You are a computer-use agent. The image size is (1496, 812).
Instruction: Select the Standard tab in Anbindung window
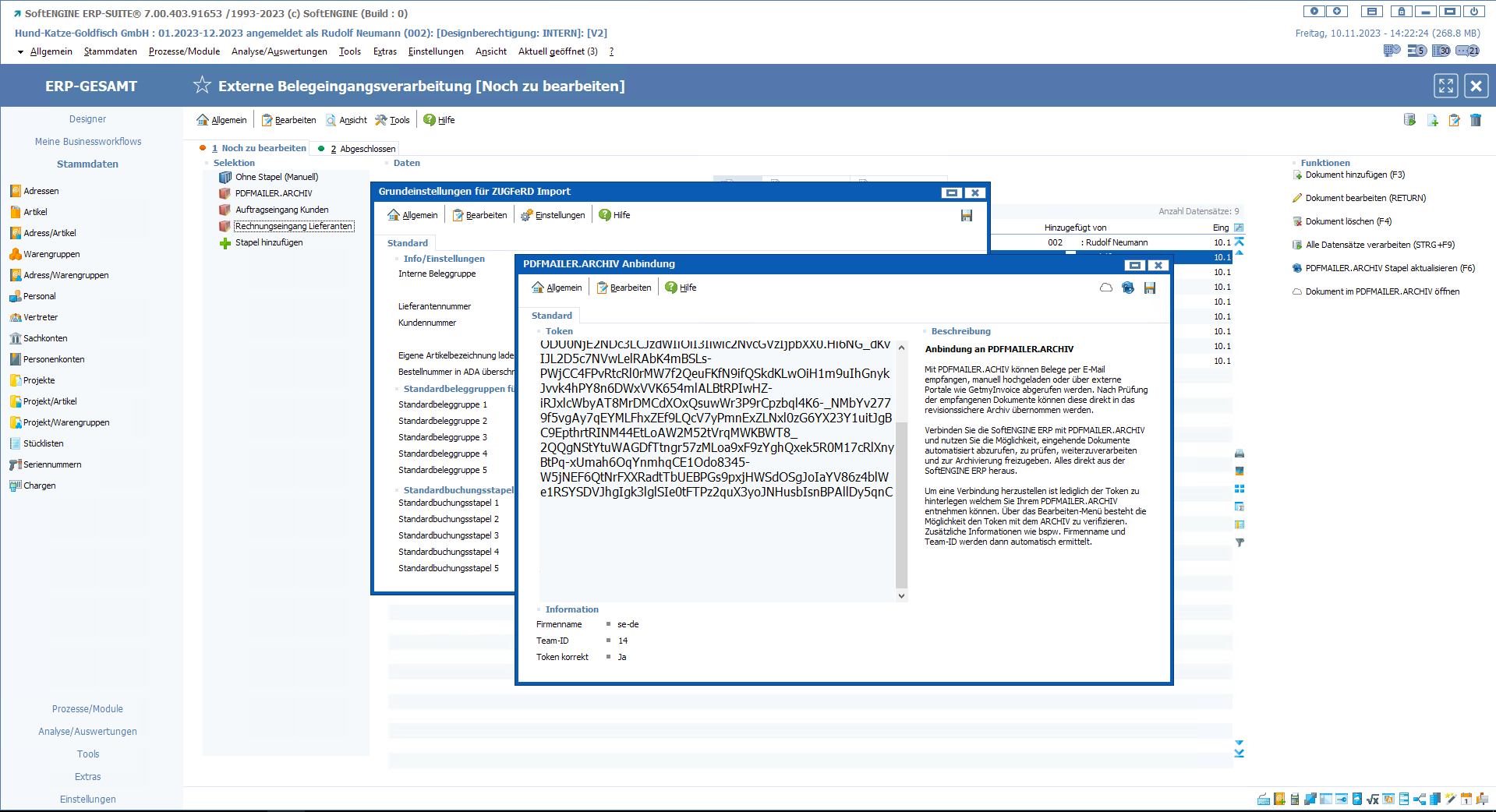click(552, 316)
